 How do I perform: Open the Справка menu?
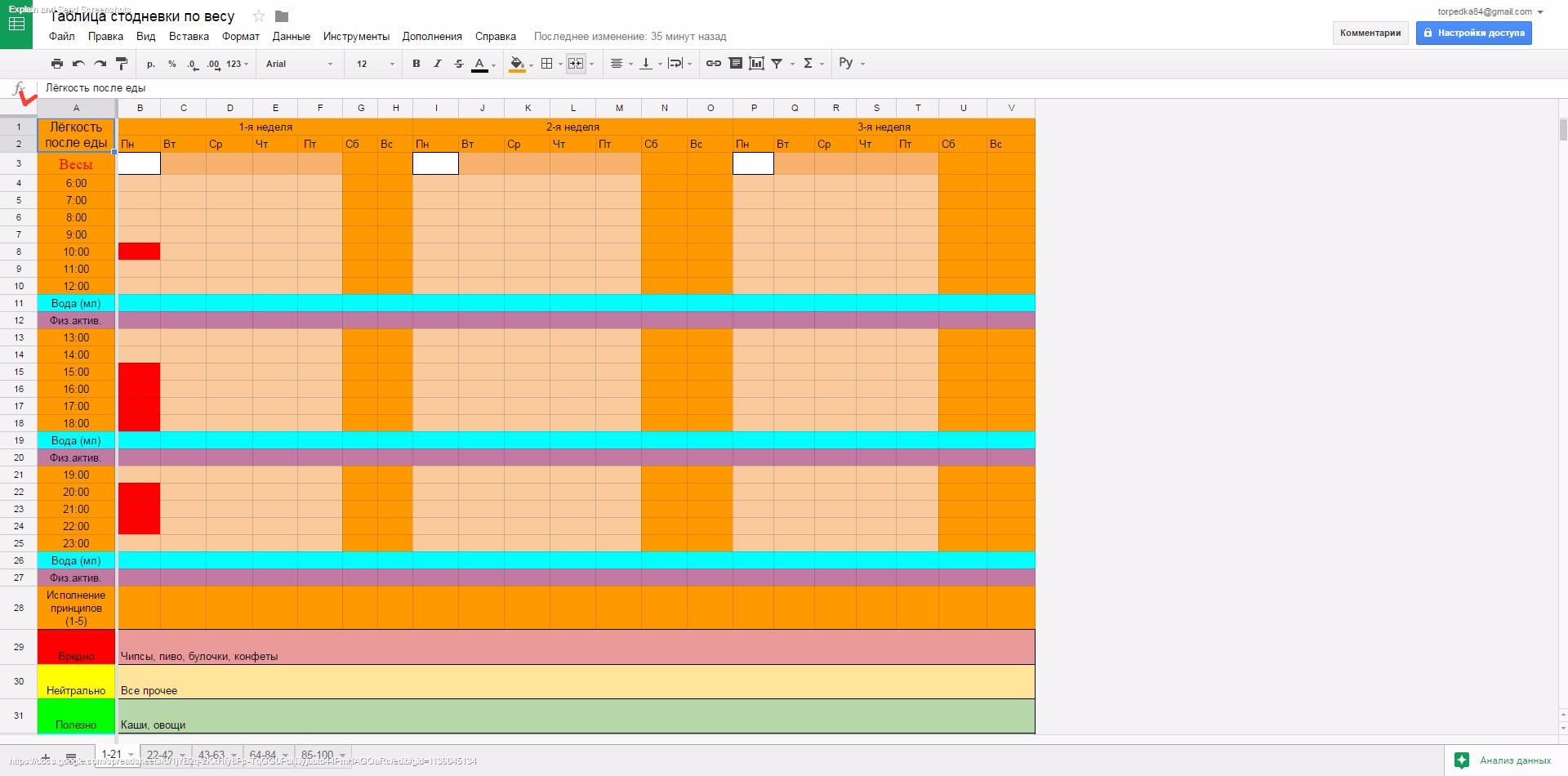pyautogui.click(x=496, y=36)
